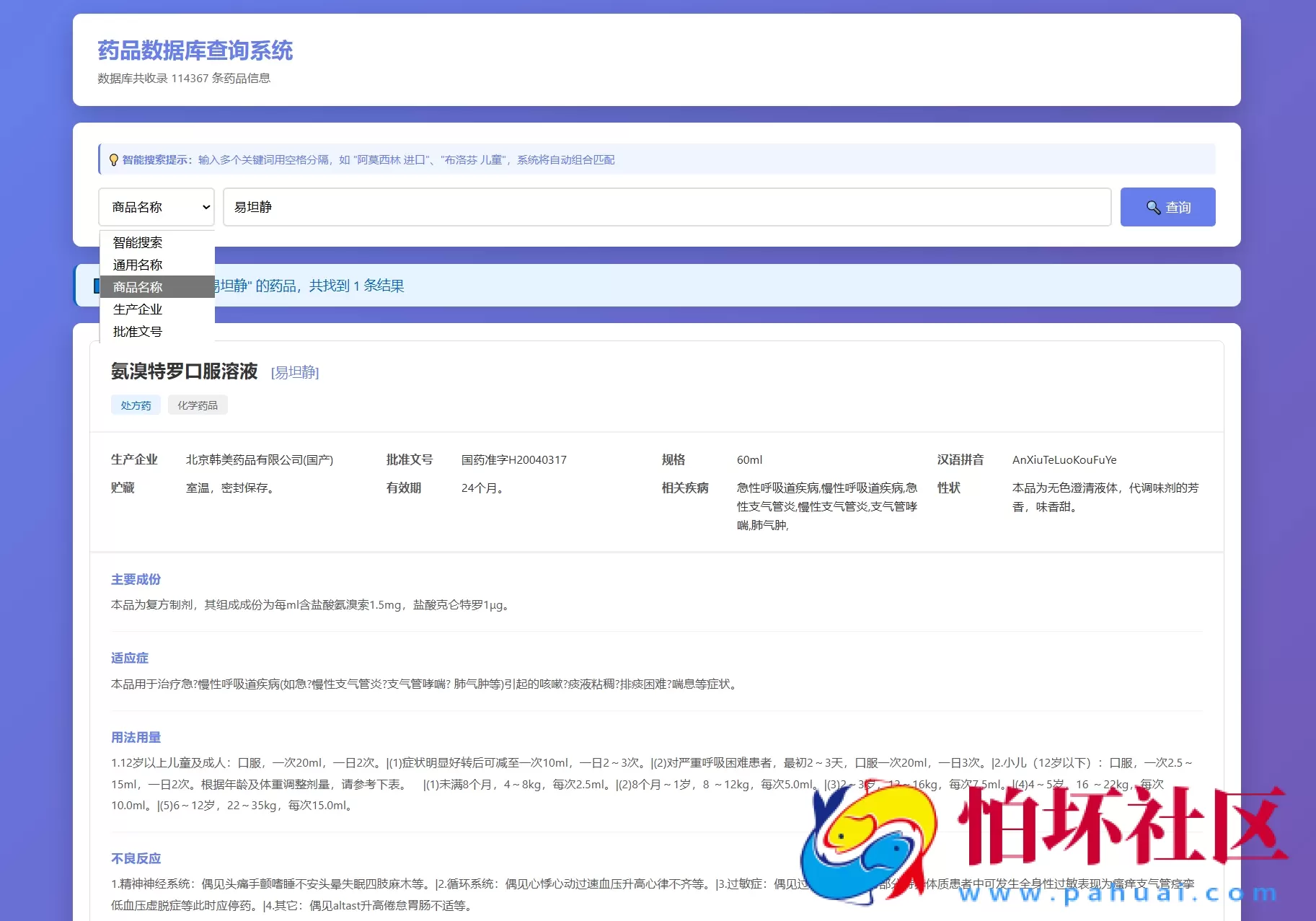Viewport: 1316px width, 921px height.
Task: Switch to the 不良反应 section
Action: coord(136,858)
